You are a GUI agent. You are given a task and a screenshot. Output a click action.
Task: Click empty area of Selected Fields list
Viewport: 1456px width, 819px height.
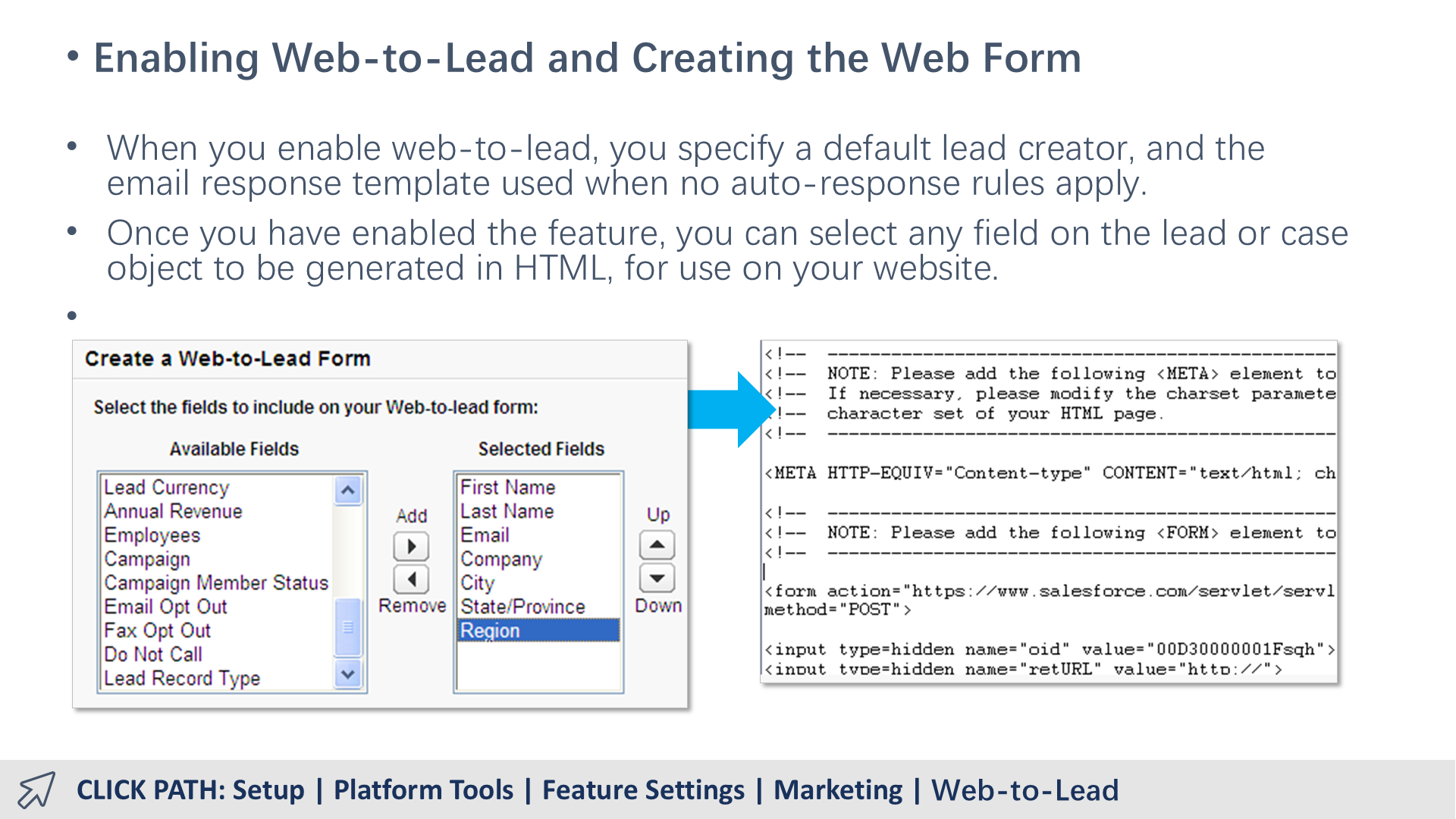click(538, 666)
